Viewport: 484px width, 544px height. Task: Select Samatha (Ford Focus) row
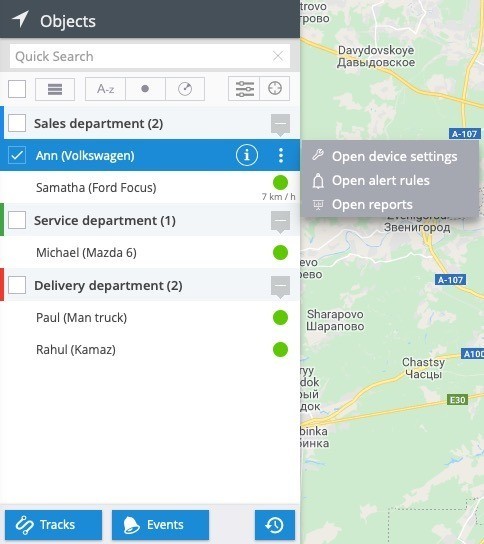point(150,187)
